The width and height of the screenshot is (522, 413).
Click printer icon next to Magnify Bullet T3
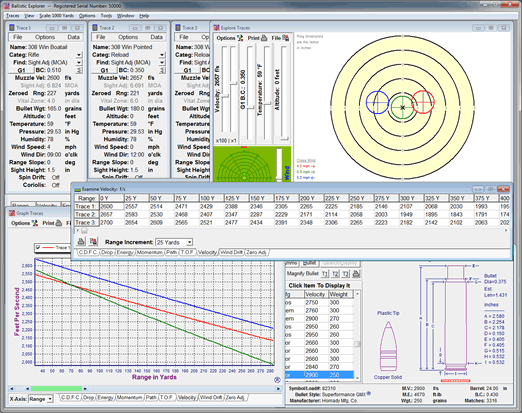pos(356,274)
